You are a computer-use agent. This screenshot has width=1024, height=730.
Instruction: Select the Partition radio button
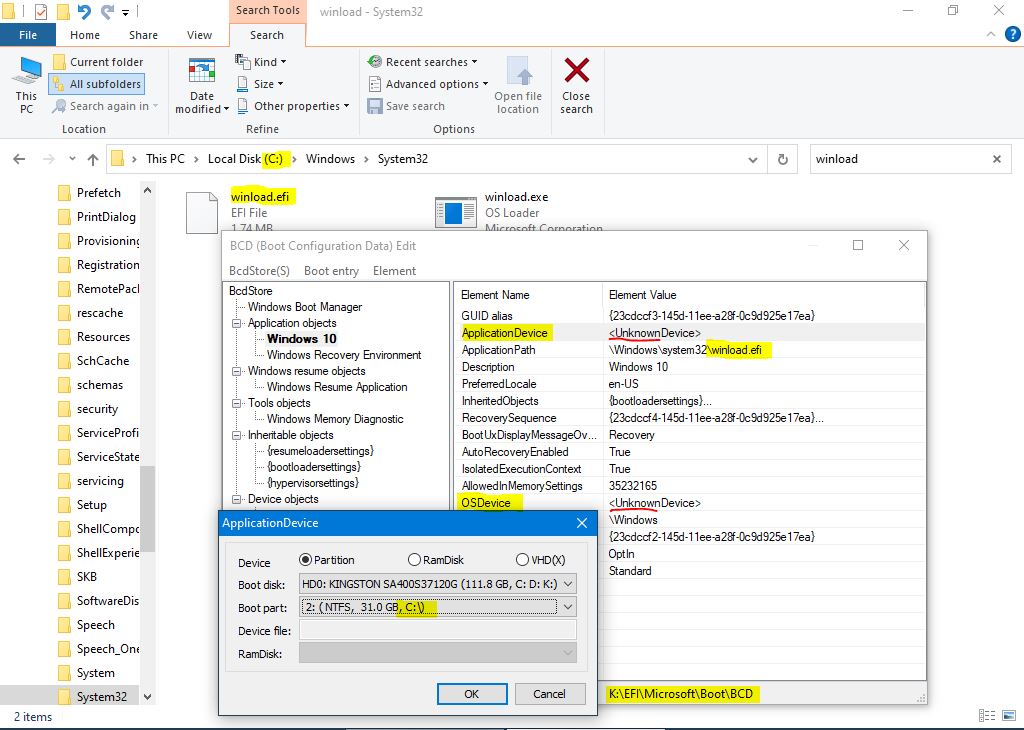pyautogui.click(x=306, y=560)
